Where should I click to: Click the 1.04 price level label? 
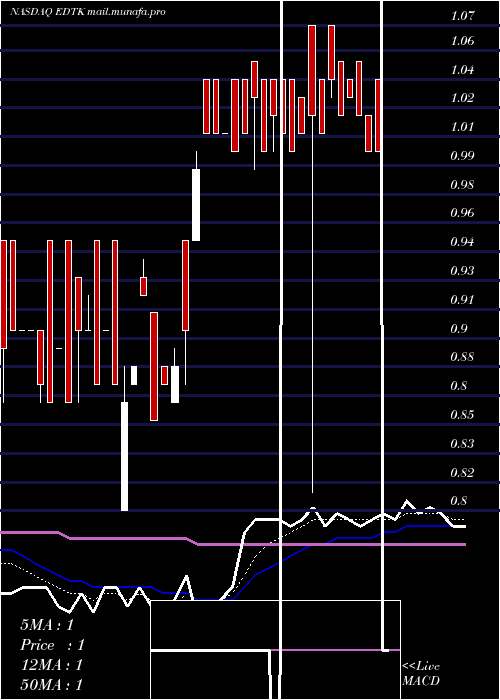[x=462, y=70]
